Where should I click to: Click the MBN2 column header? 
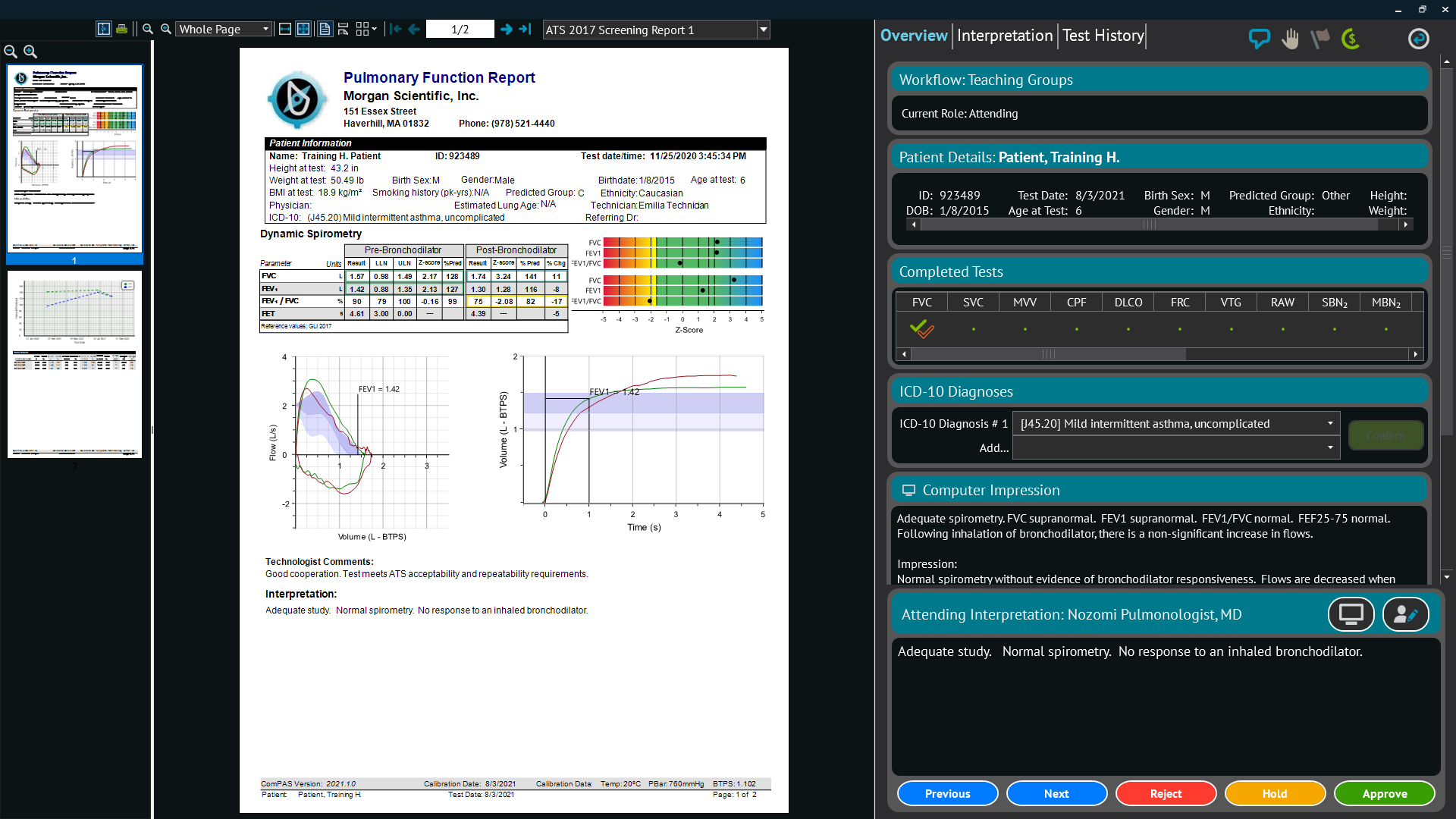tap(1385, 303)
